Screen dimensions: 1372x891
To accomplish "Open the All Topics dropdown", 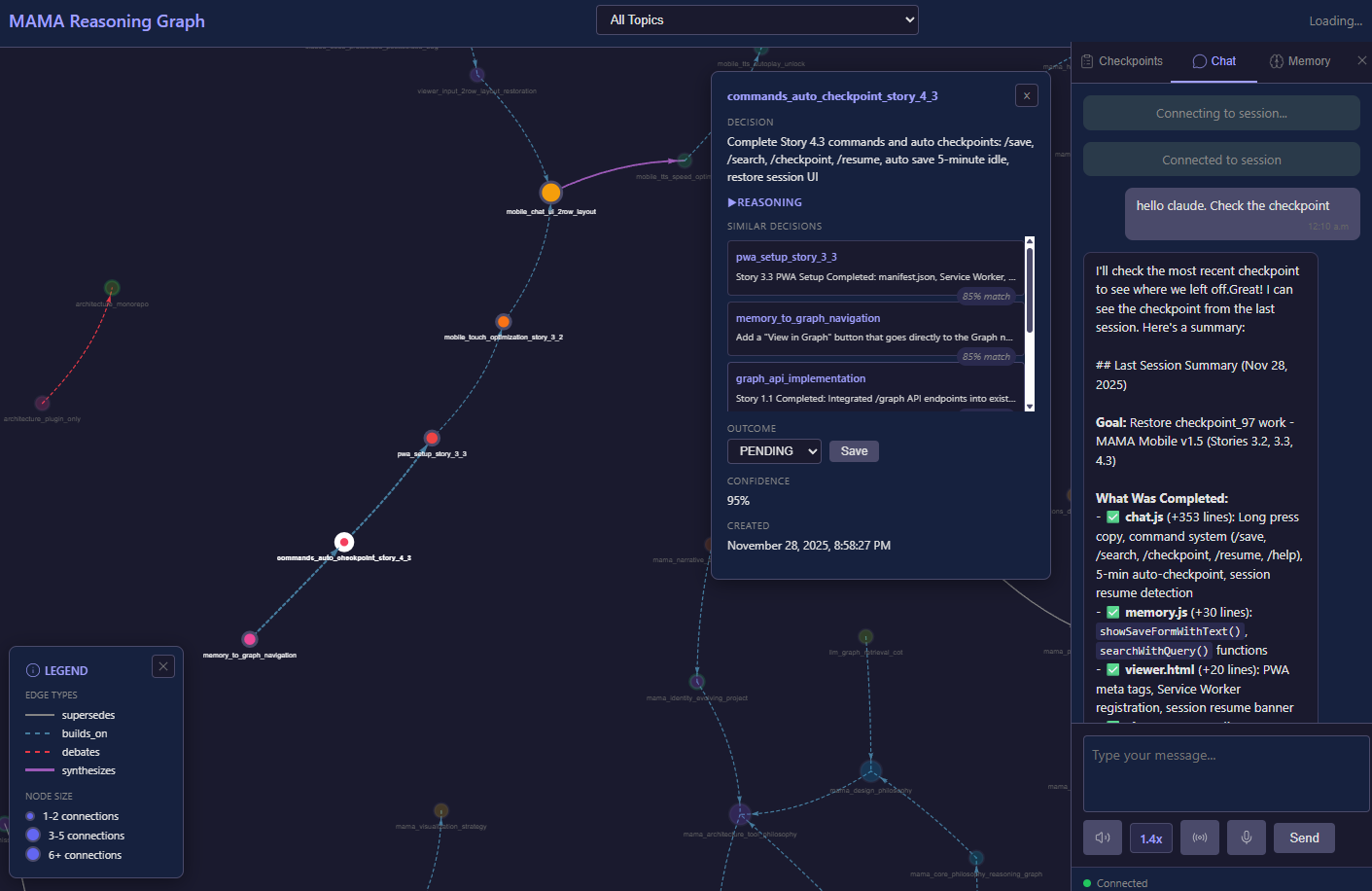I will coord(756,19).
